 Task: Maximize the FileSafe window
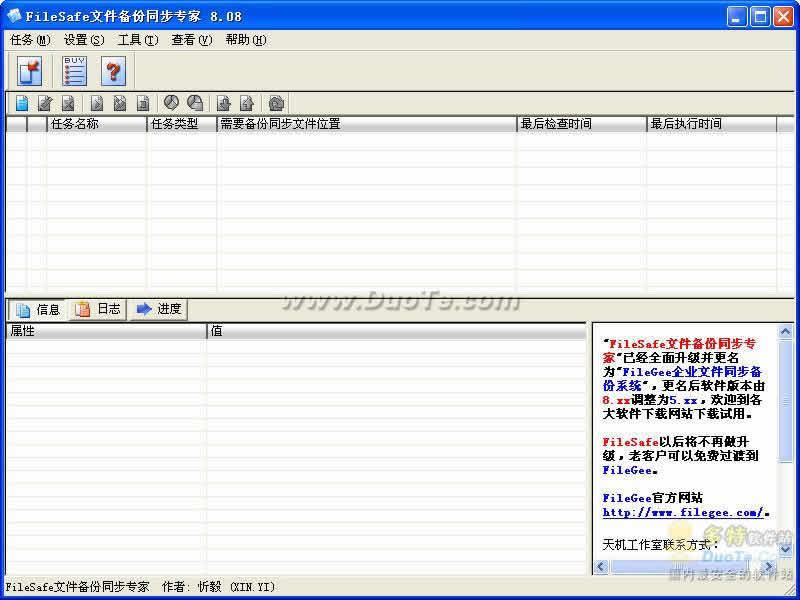[760, 16]
